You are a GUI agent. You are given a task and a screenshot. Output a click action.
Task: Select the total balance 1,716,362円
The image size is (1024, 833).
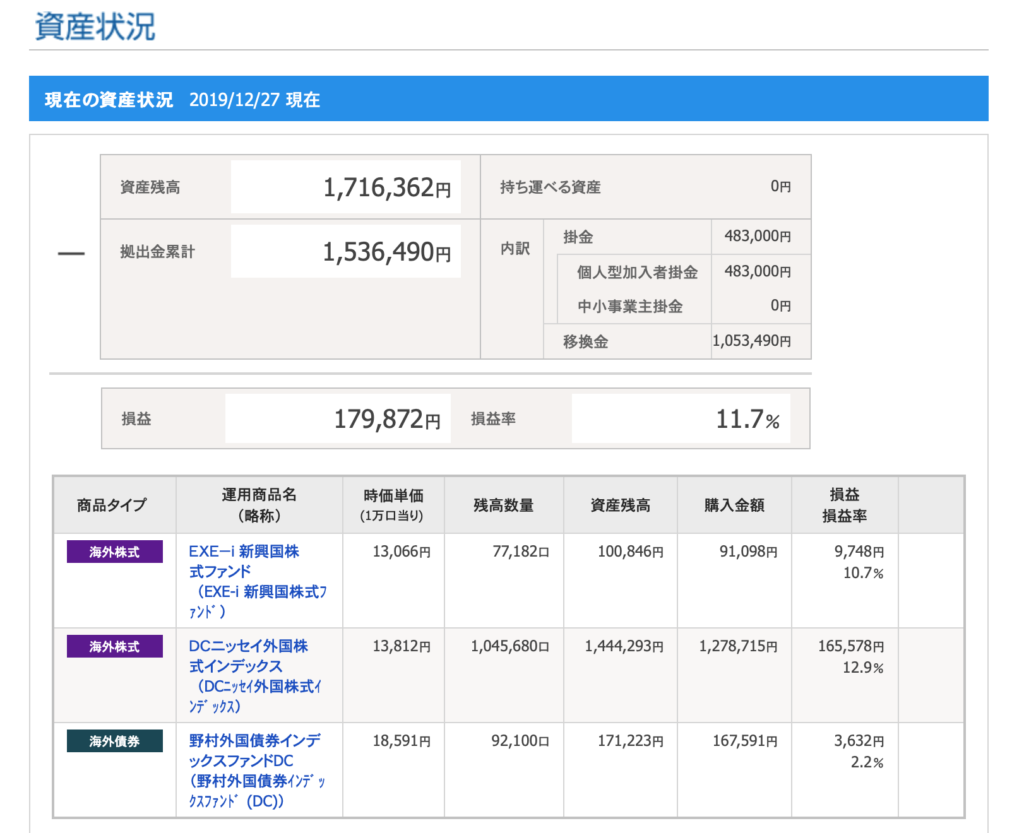click(387, 187)
